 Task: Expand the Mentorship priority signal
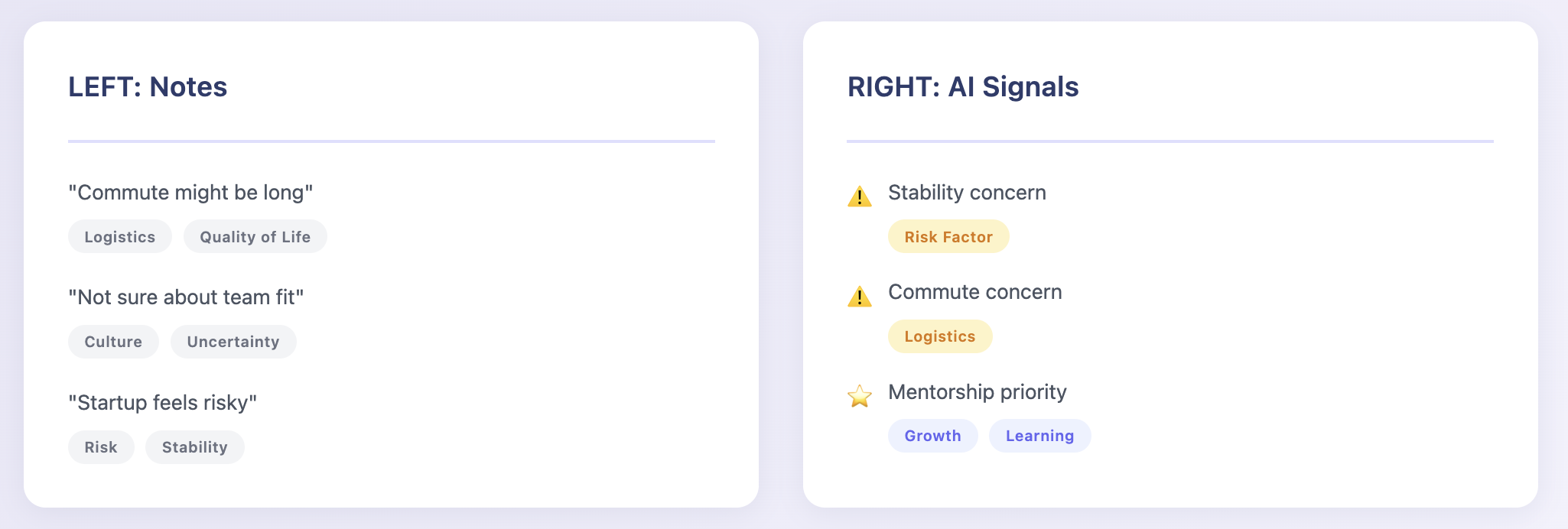point(977,392)
